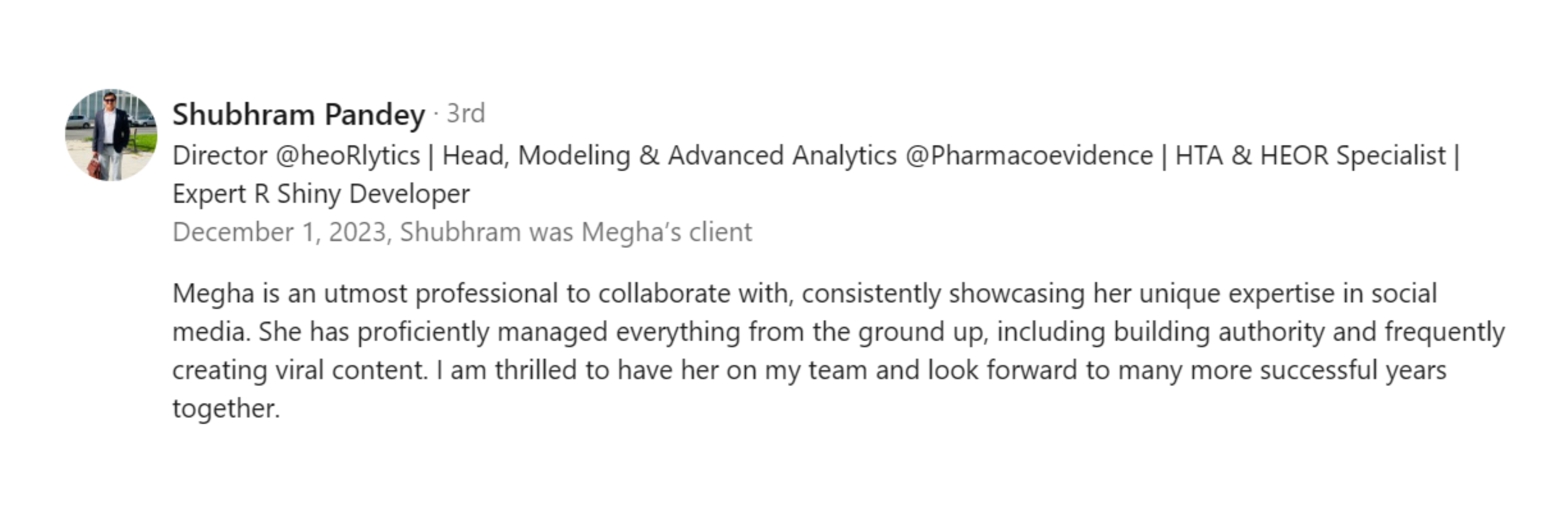This screenshot has height=506, width=1568.
Task: Click the Expert R Shiny Developer line
Action: [x=321, y=194]
